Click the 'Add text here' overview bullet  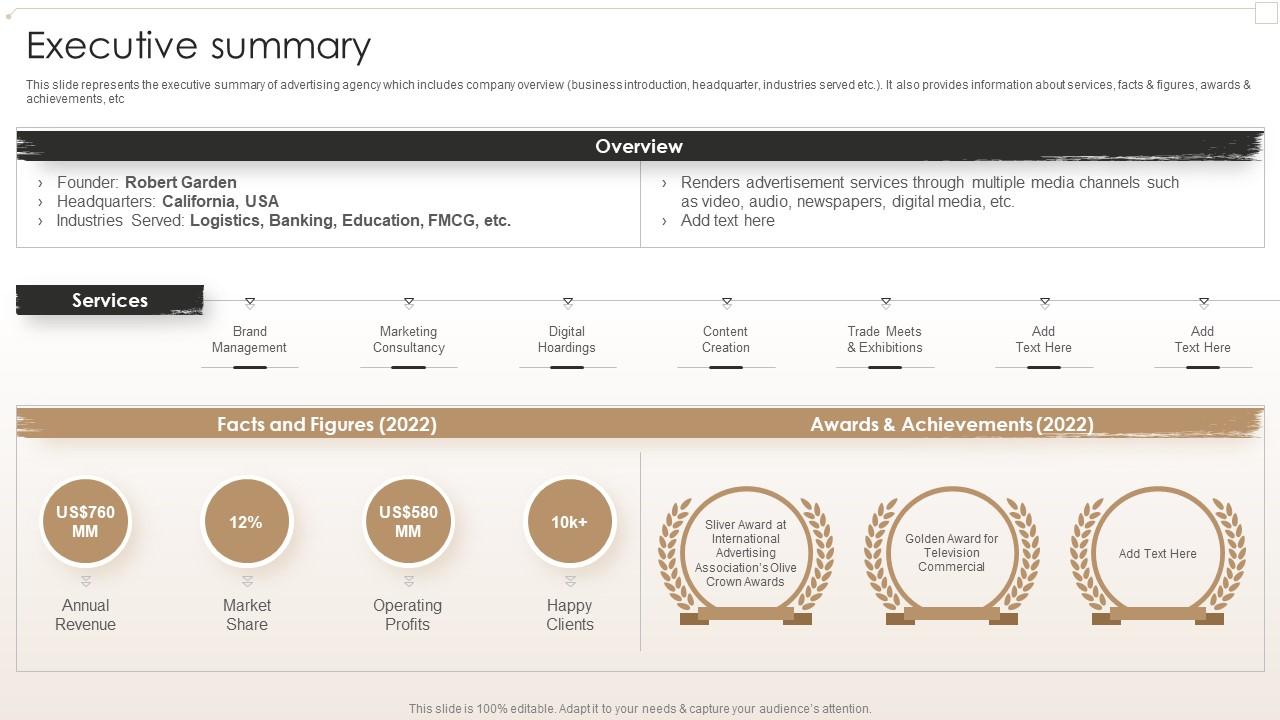727,221
